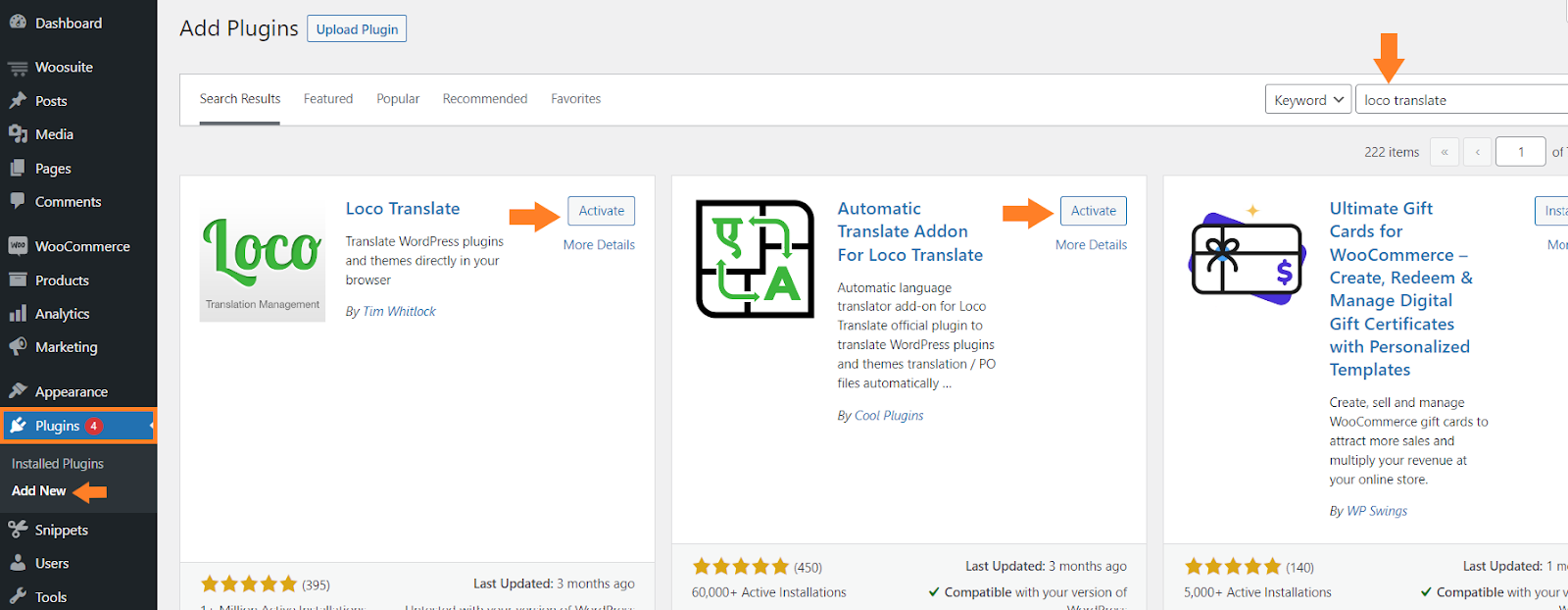This screenshot has width=1568, height=610.
Task: Click the Automatic Translate Addon plugin icon
Action: [x=755, y=259]
